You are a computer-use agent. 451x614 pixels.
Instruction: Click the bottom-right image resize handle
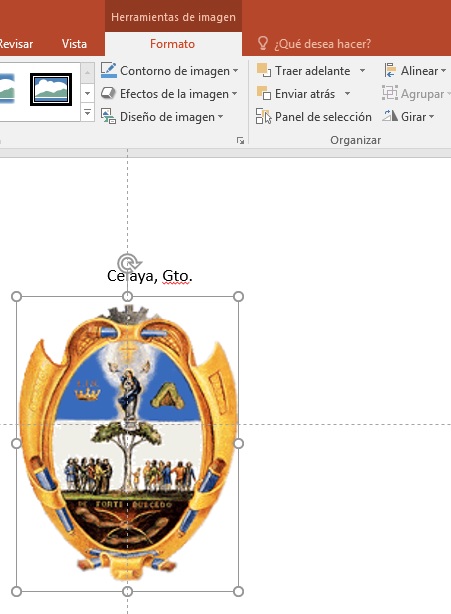pyautogui.click(x=238, y=591)
